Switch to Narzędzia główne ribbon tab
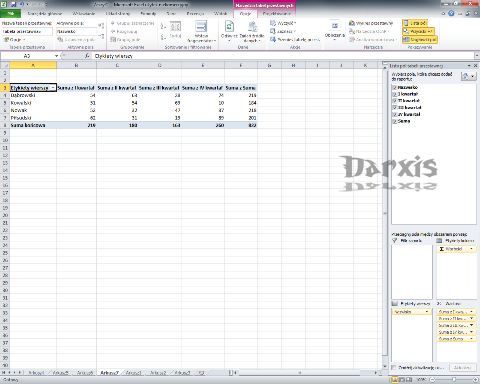The width and height of the screenshot is (480, 384). pyautogui.click(x=45, y=13)
